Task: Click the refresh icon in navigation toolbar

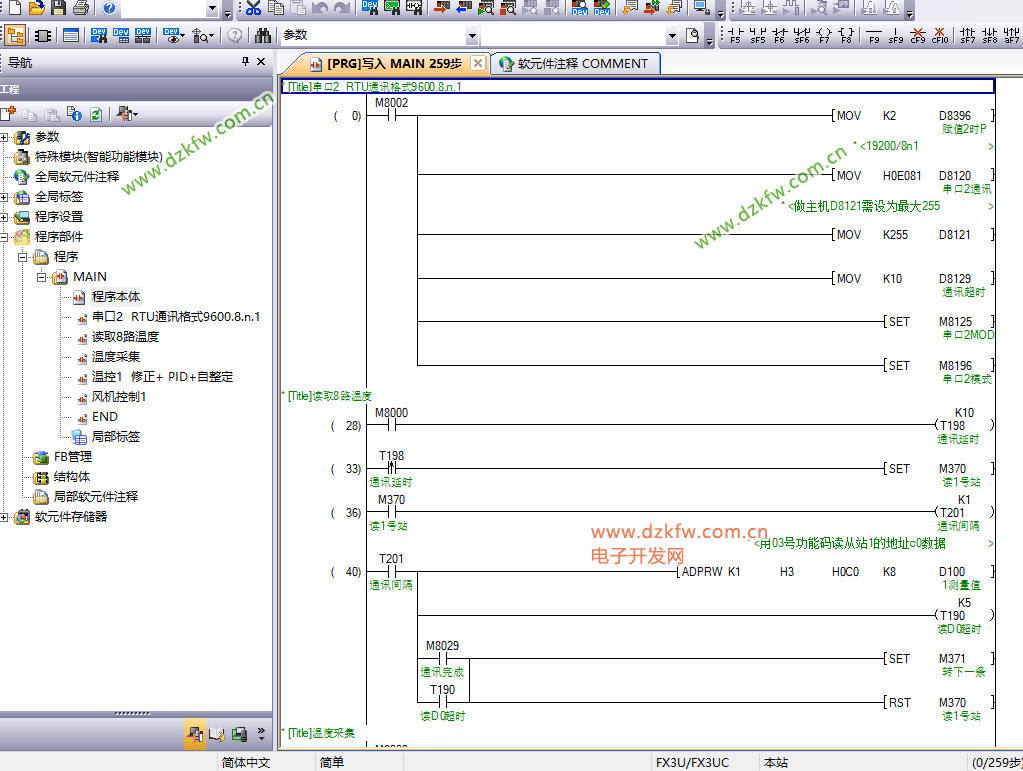Action: click(x=96, y=114)
